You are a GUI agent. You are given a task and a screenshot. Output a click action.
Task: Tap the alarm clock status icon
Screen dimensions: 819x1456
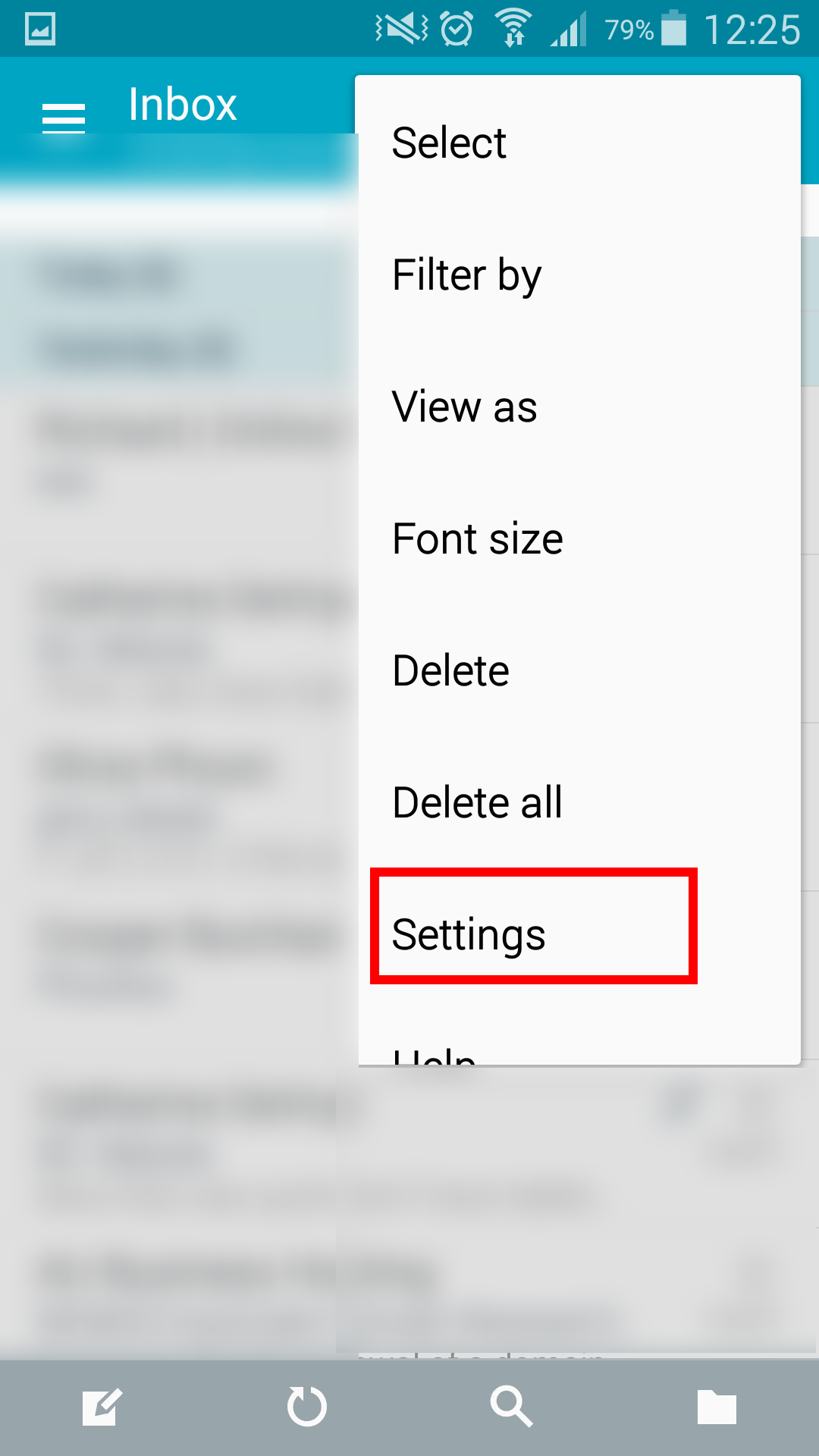pos(457,30)
